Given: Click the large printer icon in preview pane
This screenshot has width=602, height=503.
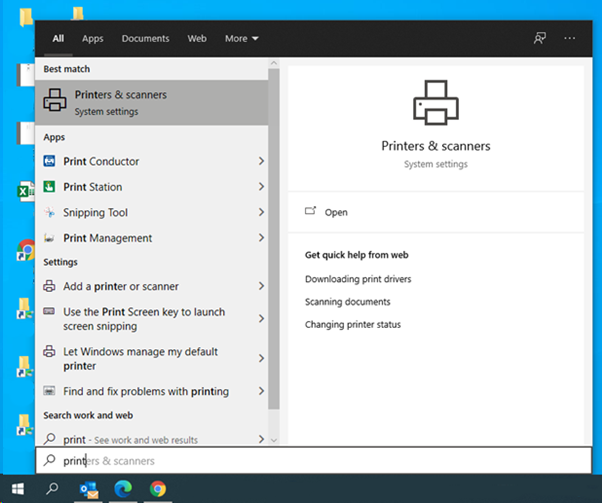Looking at the screenshot, I should (x=436, y=103).
